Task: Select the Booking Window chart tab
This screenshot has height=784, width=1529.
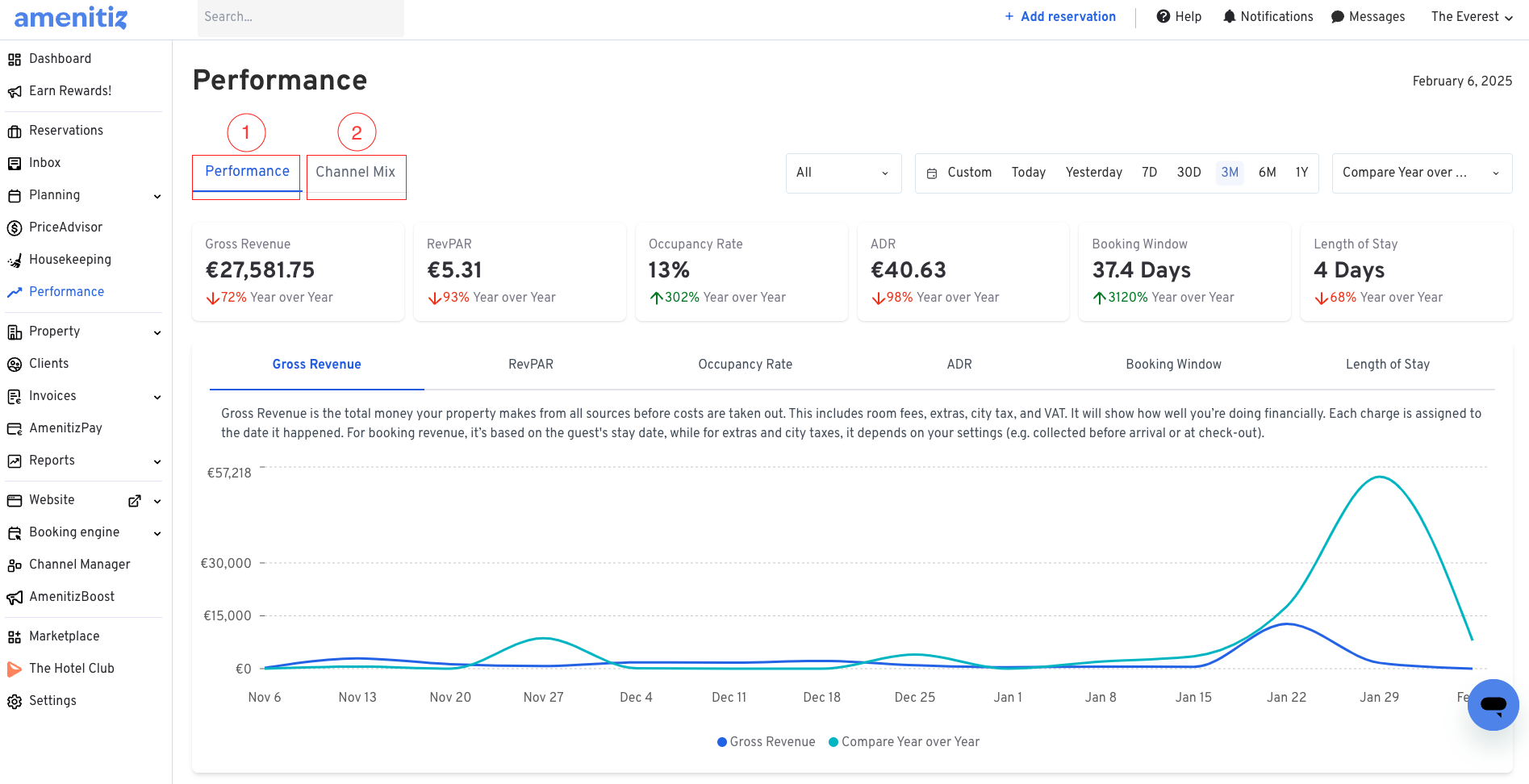Action: pyautogui.click(x=1174, y=365)
